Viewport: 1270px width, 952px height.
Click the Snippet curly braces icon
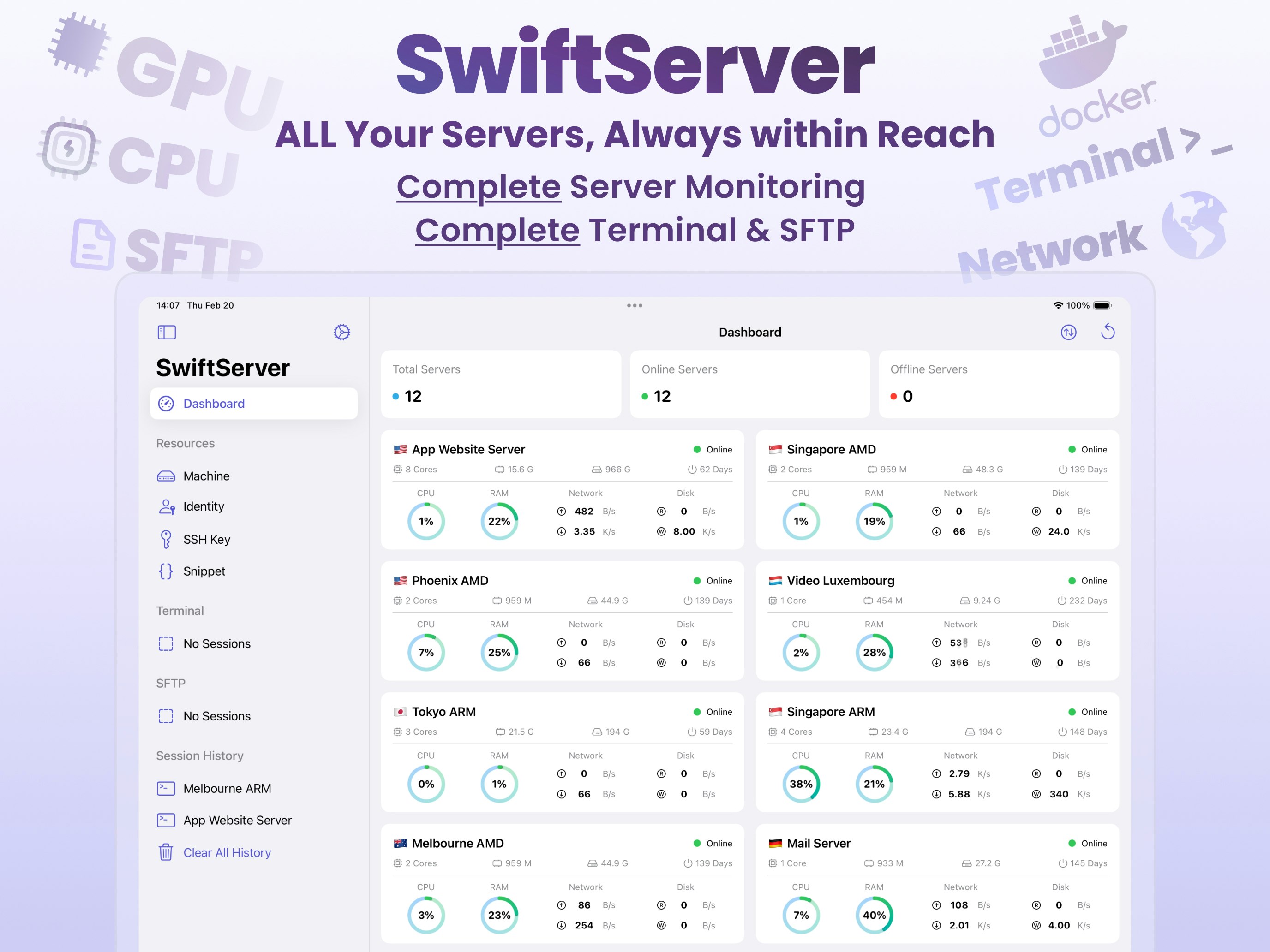pos(166,571)
